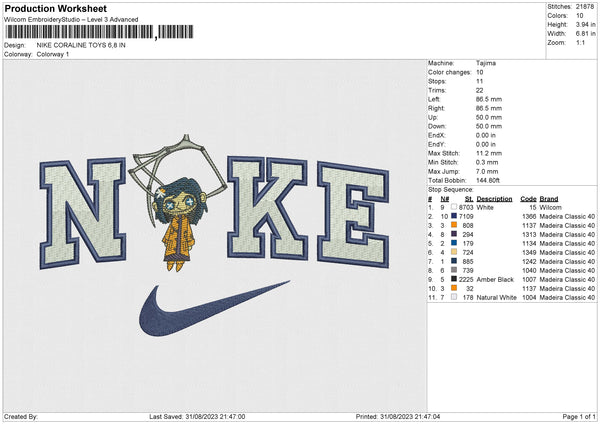This screenshot has width=600, height=424.
Task: Click the "Printed: 31/08/2023 21:47:04" footer
Action: point(398,416)
